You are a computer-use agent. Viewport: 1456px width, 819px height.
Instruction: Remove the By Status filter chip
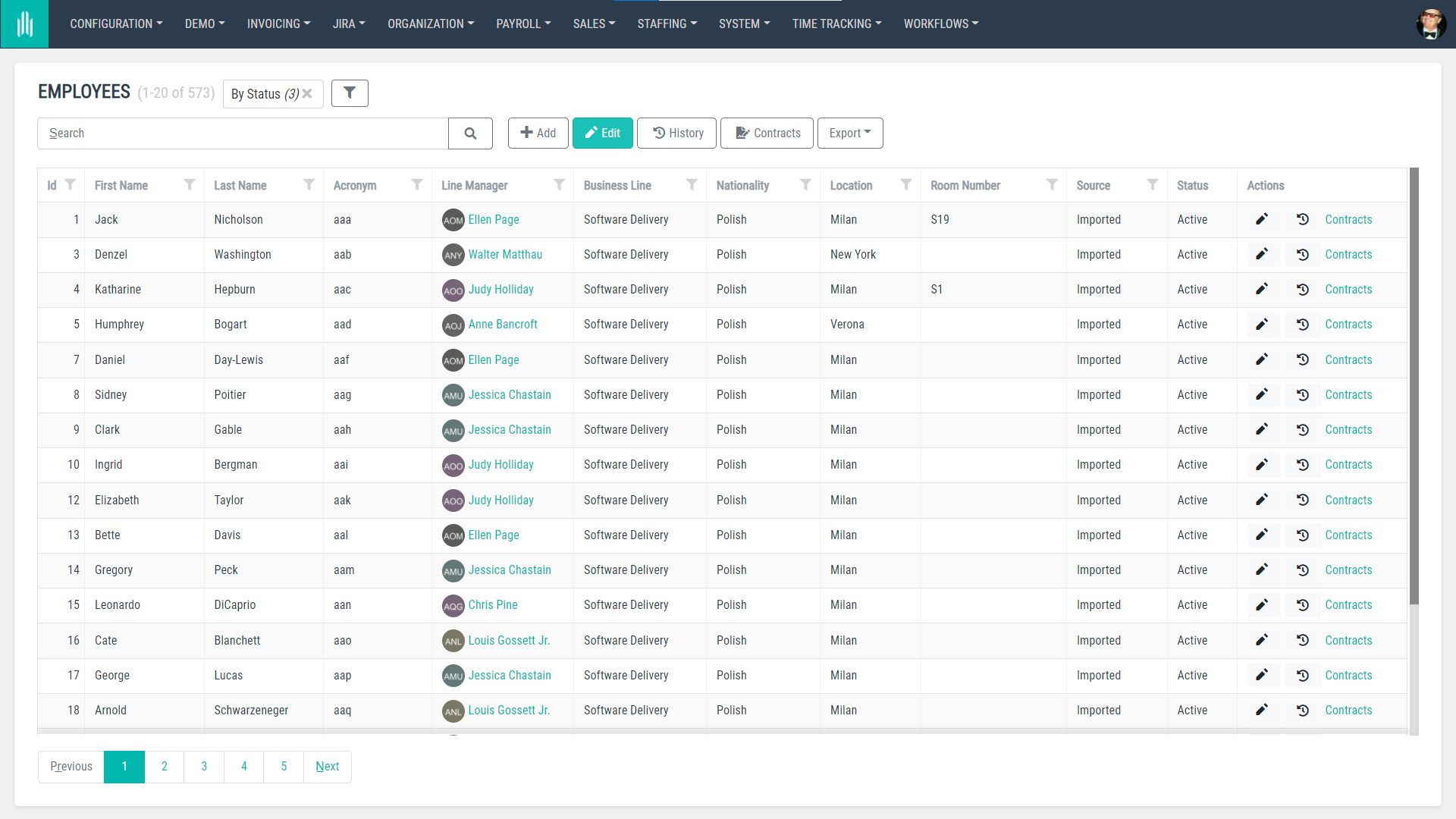[x=306, y=93]
